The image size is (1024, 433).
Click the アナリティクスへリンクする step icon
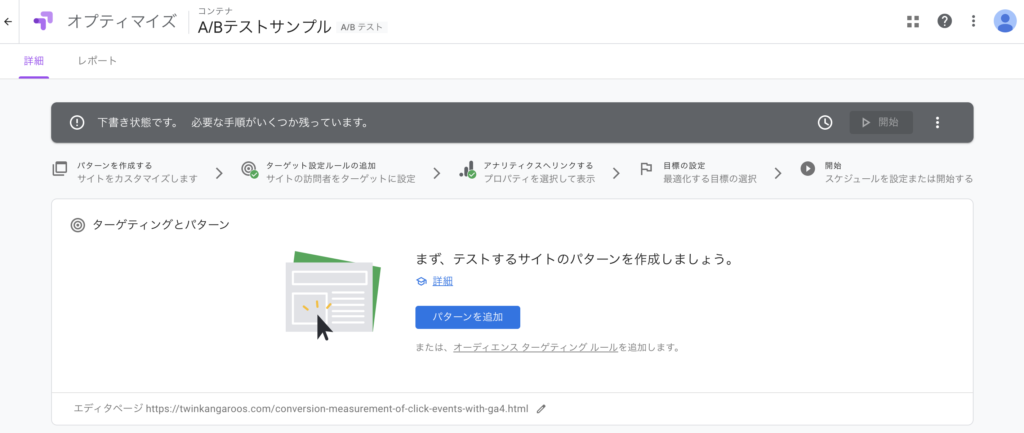click(x=467, y=170)
